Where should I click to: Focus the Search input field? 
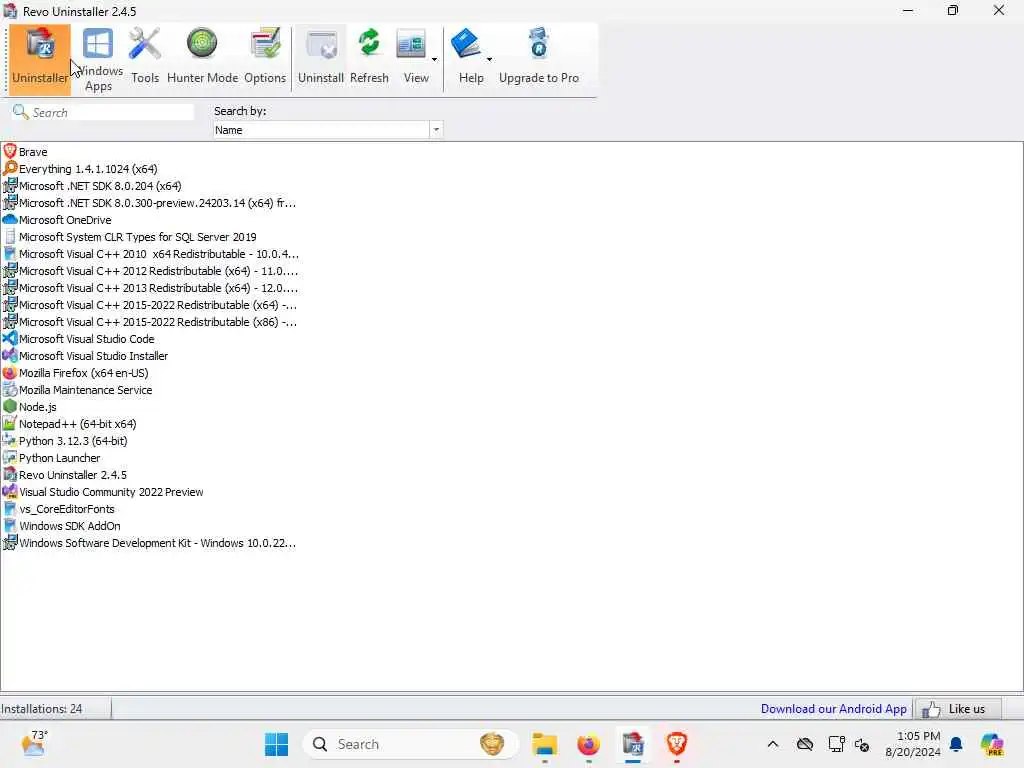click(x=103, y=112)
